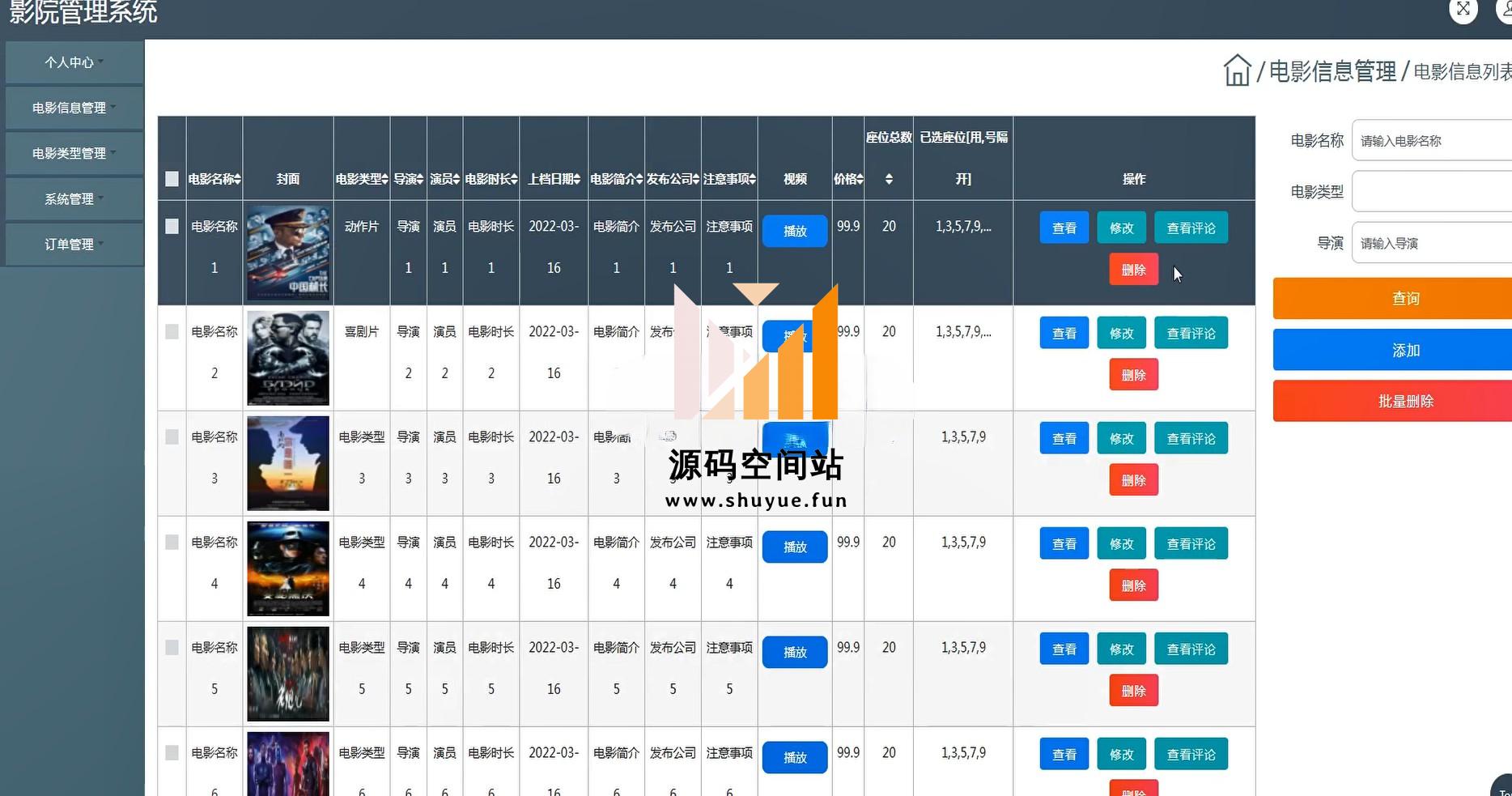Click the 电影名称 search input field
Image resolution: width=1512 pixels, height=796 pixels.
tap(1431, 141)
